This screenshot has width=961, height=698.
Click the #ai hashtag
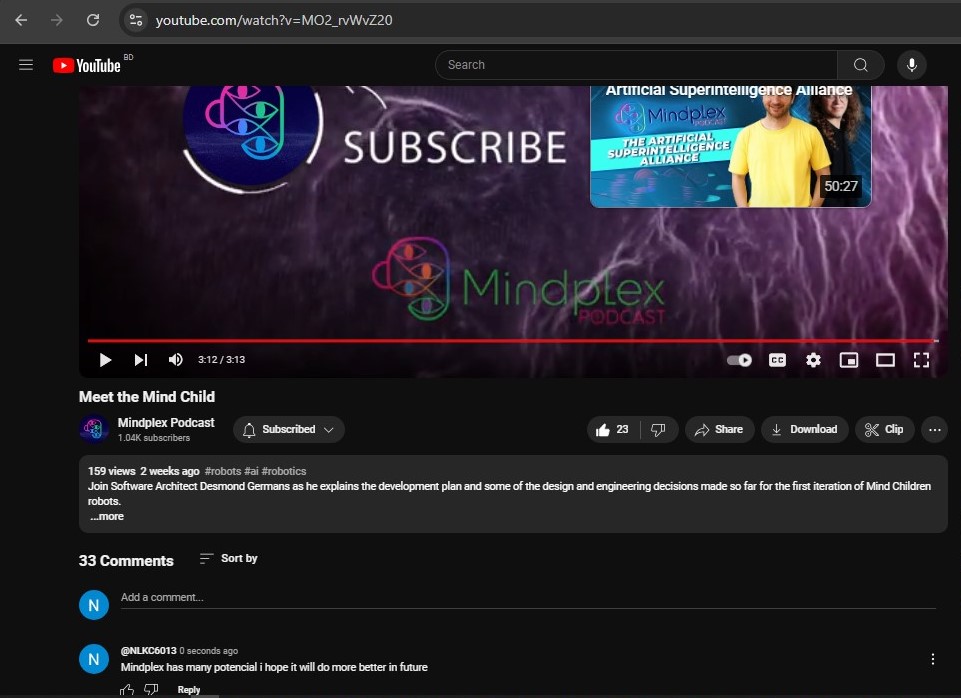point(251,471)
